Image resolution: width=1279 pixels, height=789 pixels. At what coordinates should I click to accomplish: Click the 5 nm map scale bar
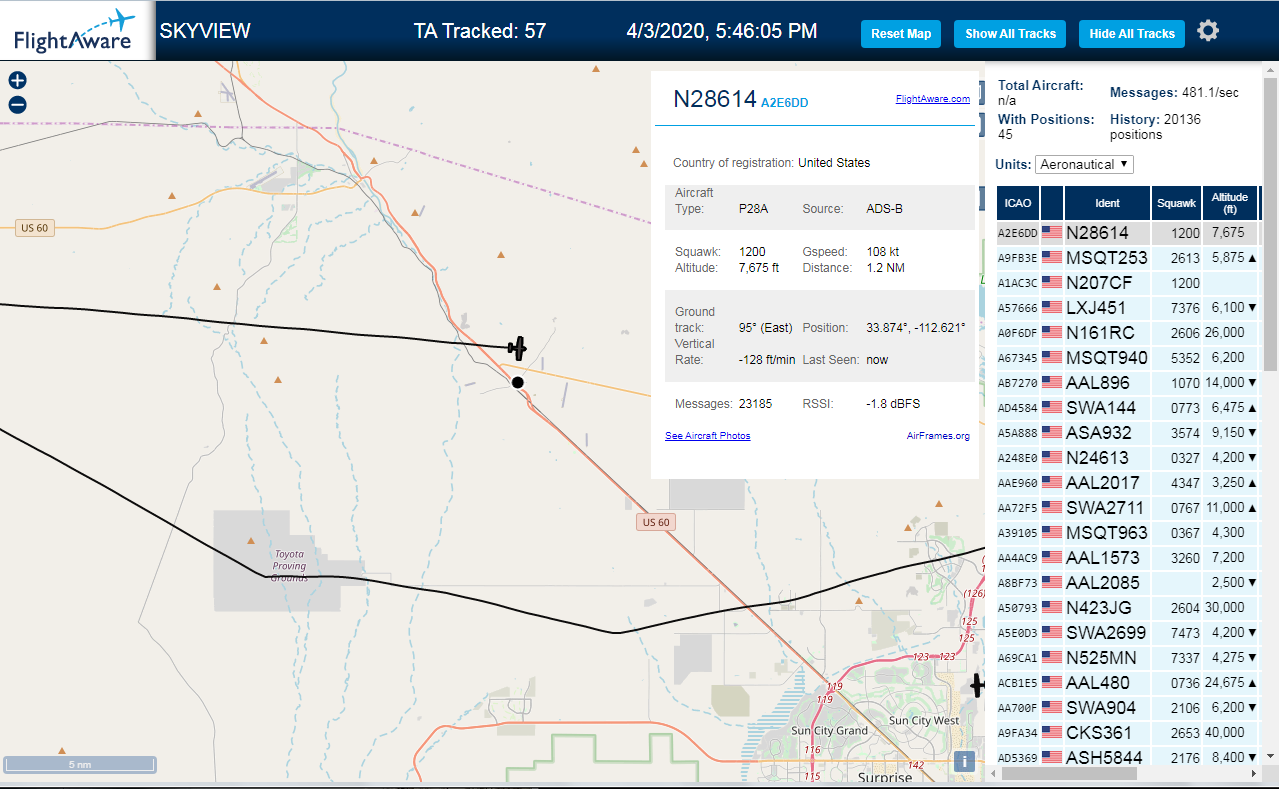tap(80, 764)
